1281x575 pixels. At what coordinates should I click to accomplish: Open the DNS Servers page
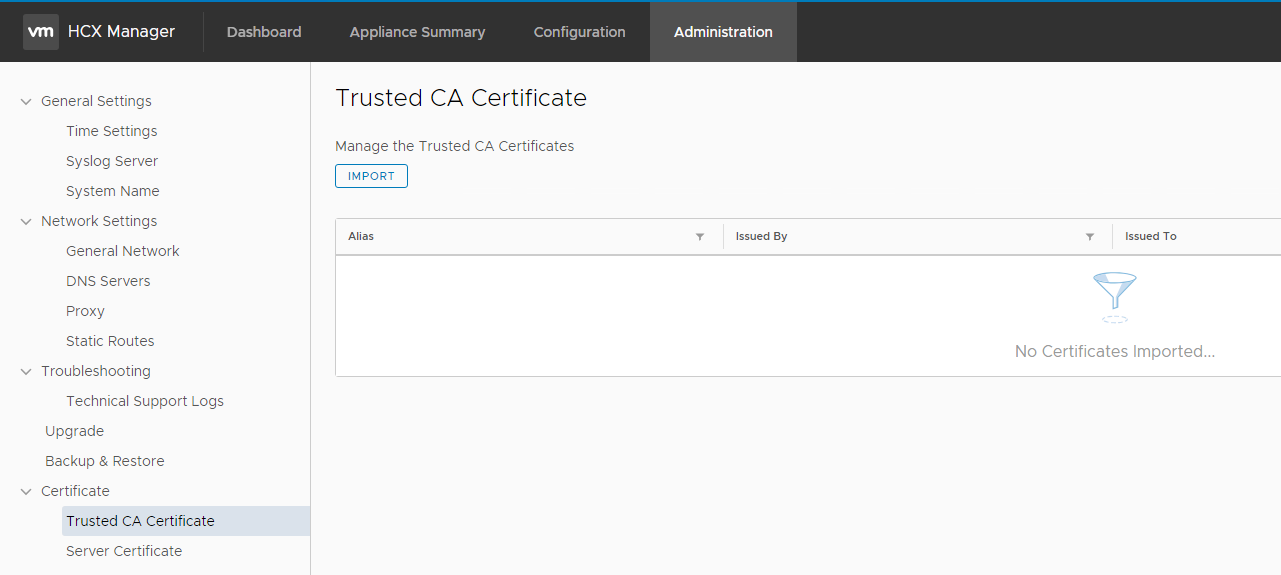click(x=108, y=281)
